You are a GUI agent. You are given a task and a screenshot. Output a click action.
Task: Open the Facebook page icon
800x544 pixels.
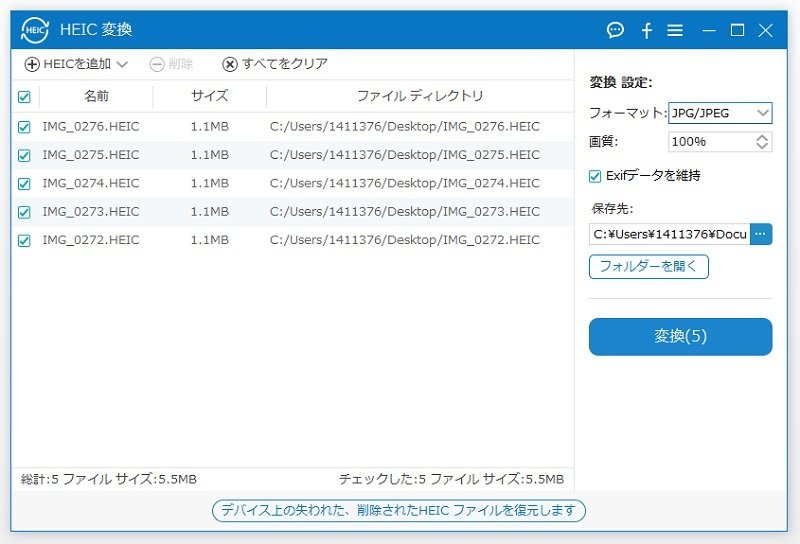click(x=646, y=30)
